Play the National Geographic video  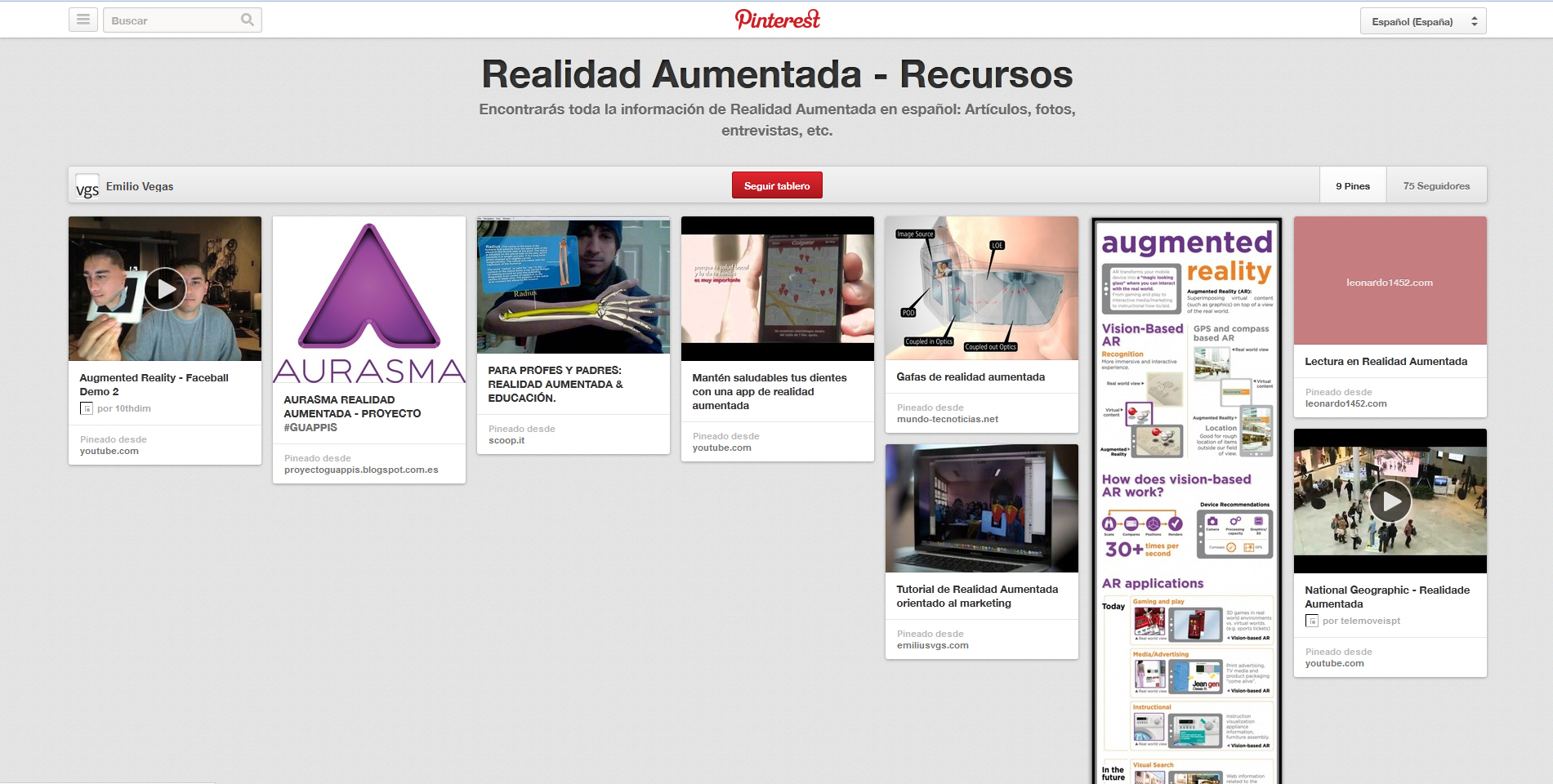click(1390, 501)
